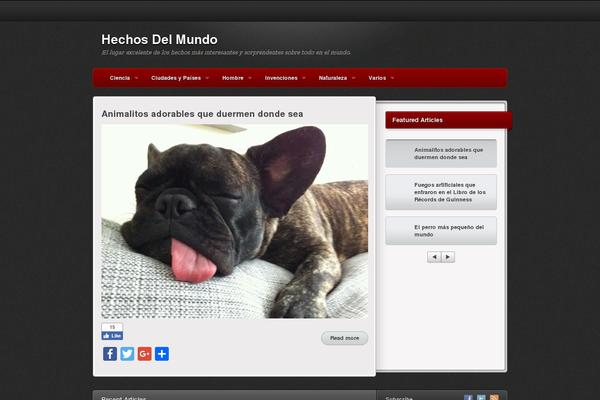The width and height of the screenshot is (600, 400).
Task: Select featured item El perro más pequeño
Action: pos(441,231)
